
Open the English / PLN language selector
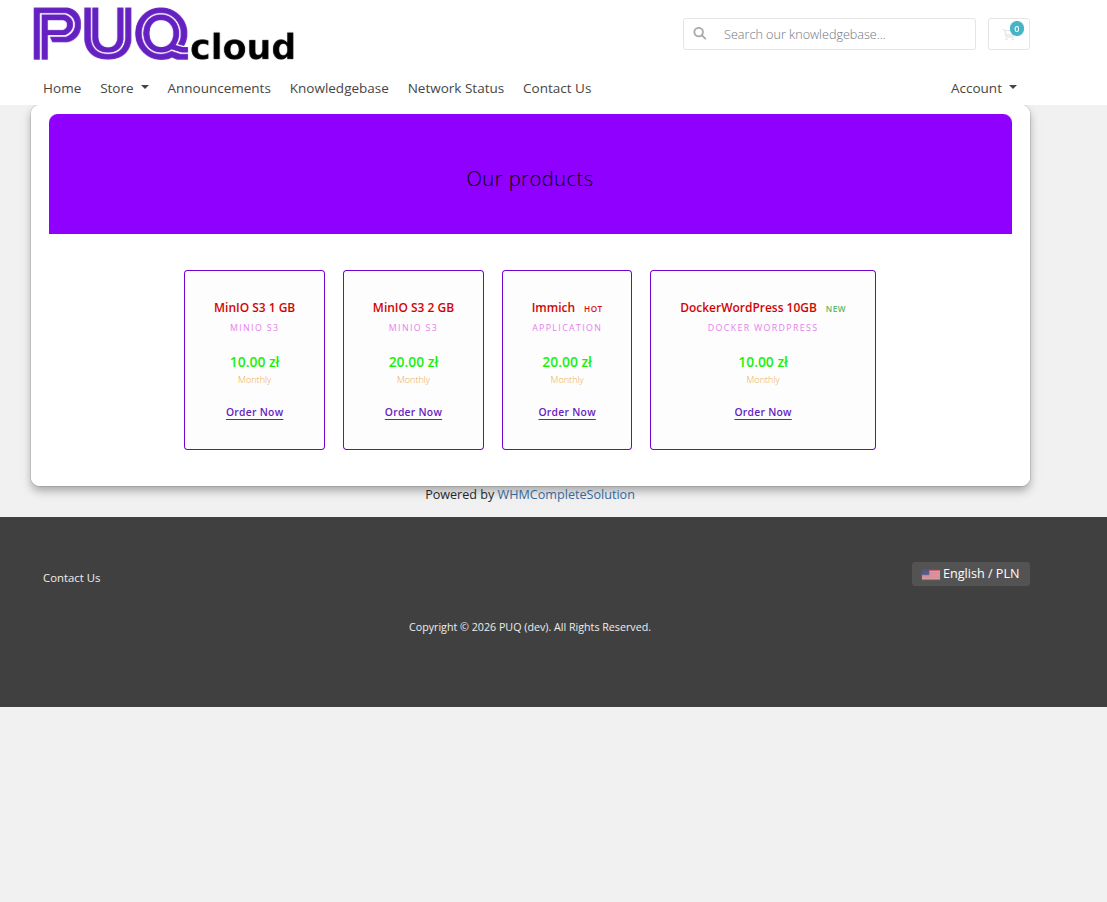[x=970, y=574]
